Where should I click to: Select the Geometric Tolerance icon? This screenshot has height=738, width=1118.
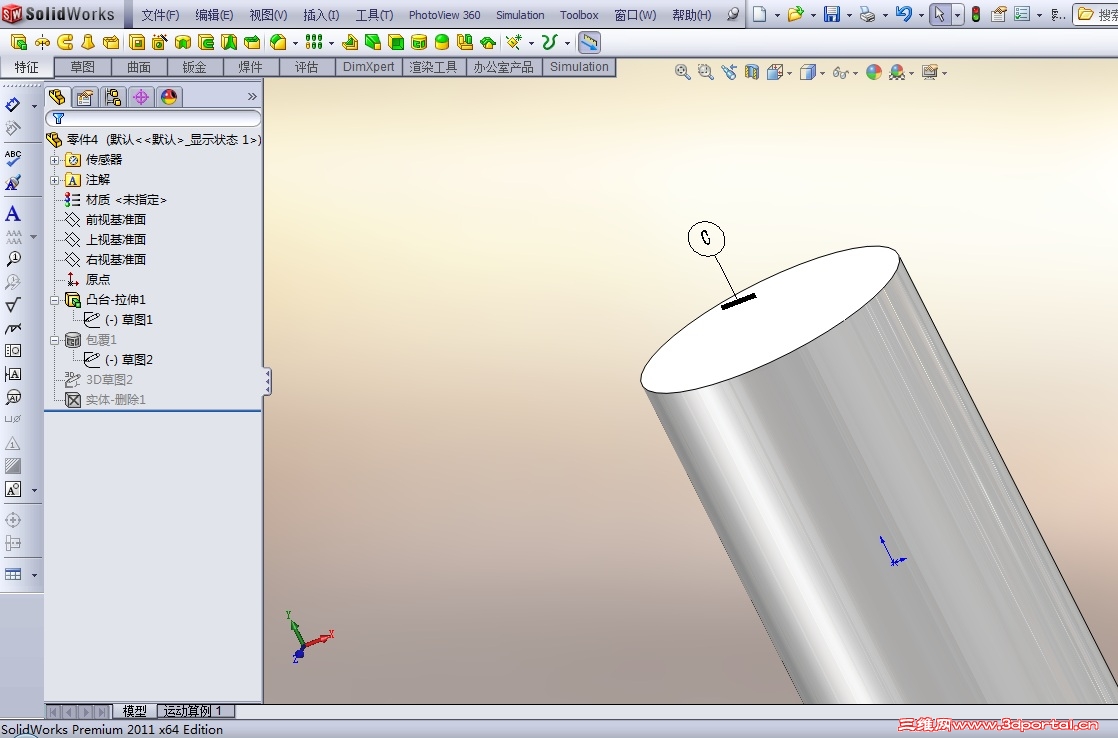13,351
